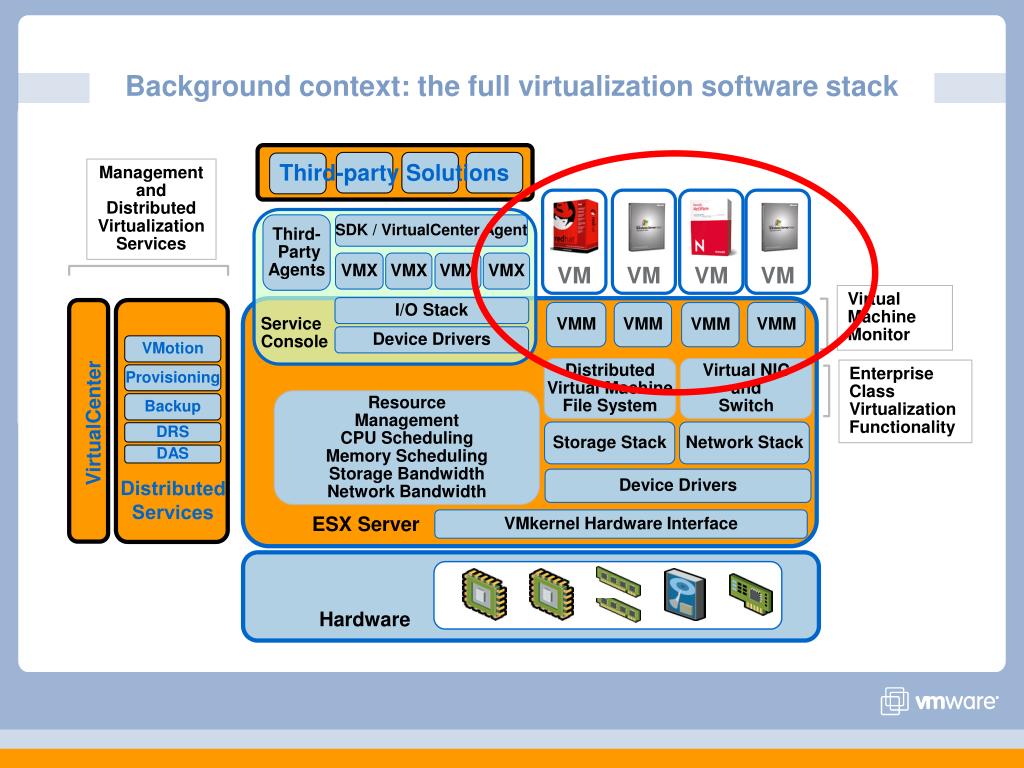Image resolution: width=1024 pixels, height=768 pixels.
Task: Click the I/O Stack box
Action: (431, 310)
